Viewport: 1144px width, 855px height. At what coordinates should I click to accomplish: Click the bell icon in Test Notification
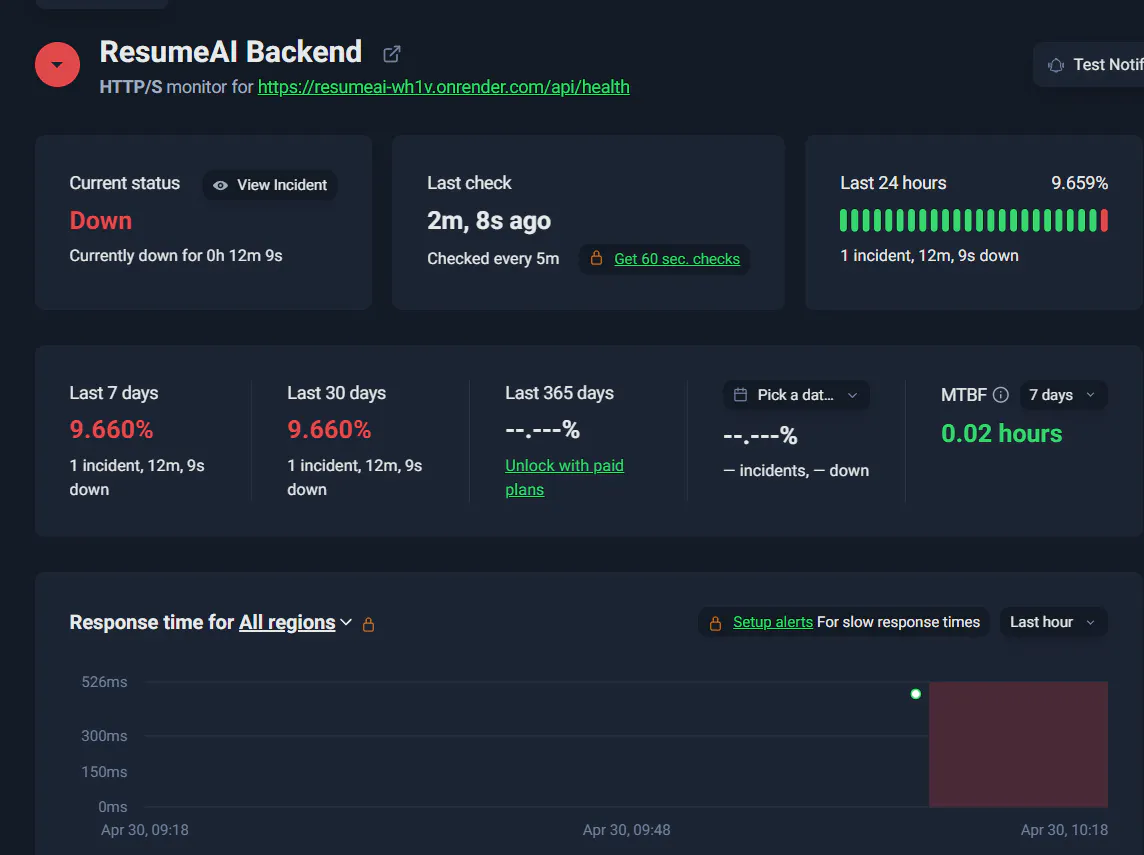(x=1056, y=65)
